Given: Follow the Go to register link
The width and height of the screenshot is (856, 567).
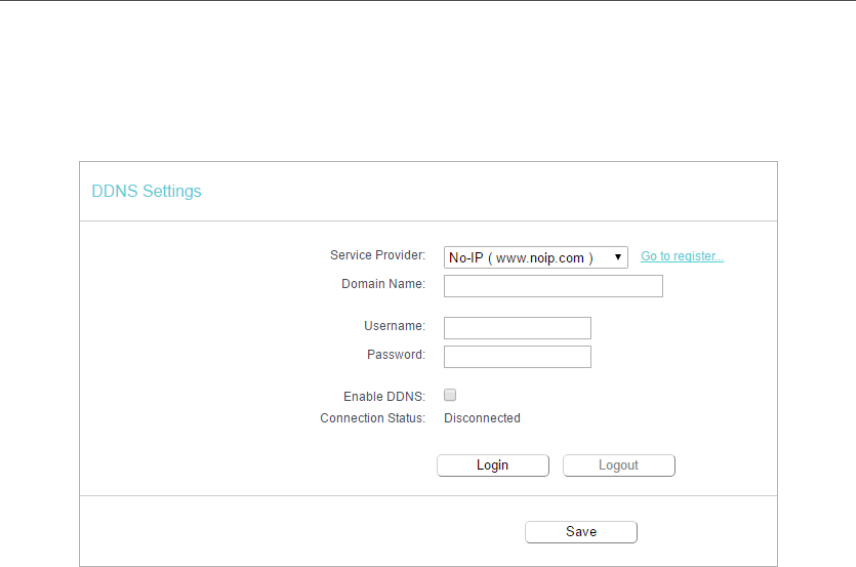Looking at the screenshot, I should click(682, 256).
